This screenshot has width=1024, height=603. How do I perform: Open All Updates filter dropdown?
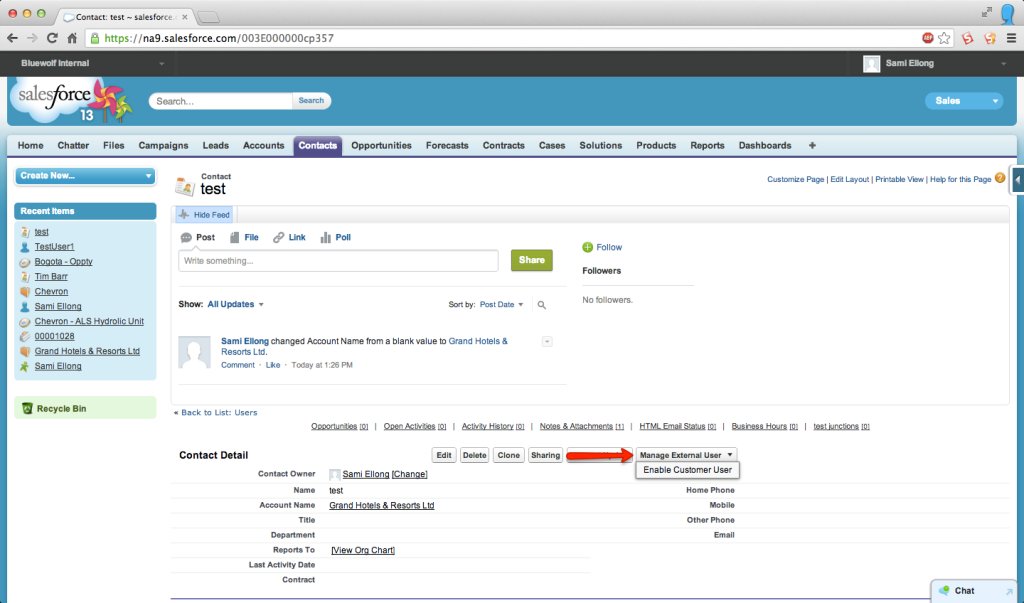point(236,304)
